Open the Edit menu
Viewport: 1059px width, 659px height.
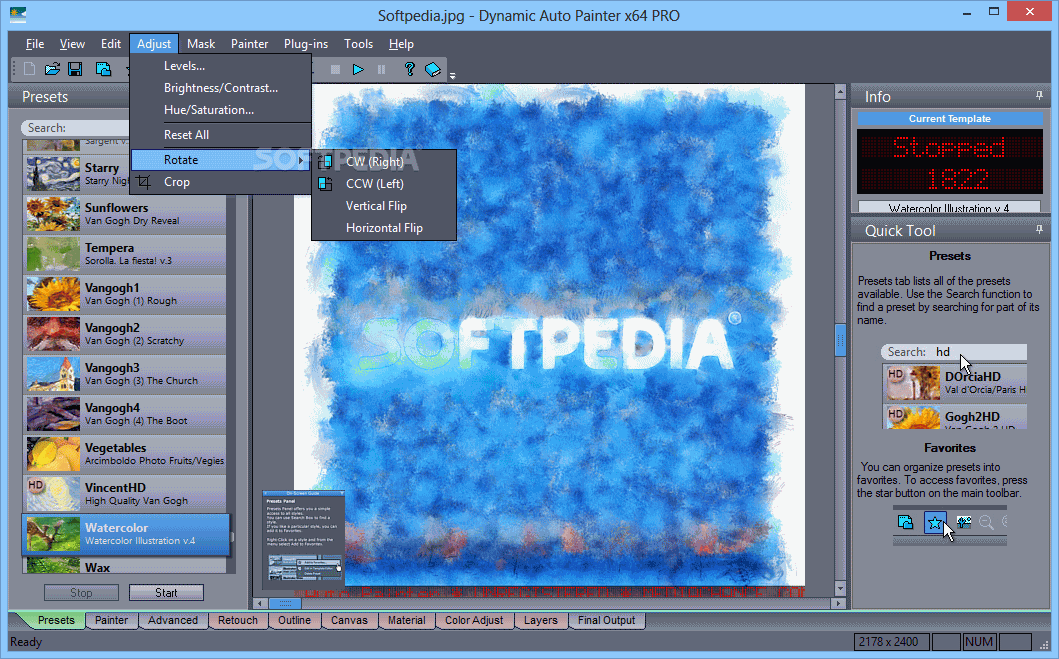(111, 44)
